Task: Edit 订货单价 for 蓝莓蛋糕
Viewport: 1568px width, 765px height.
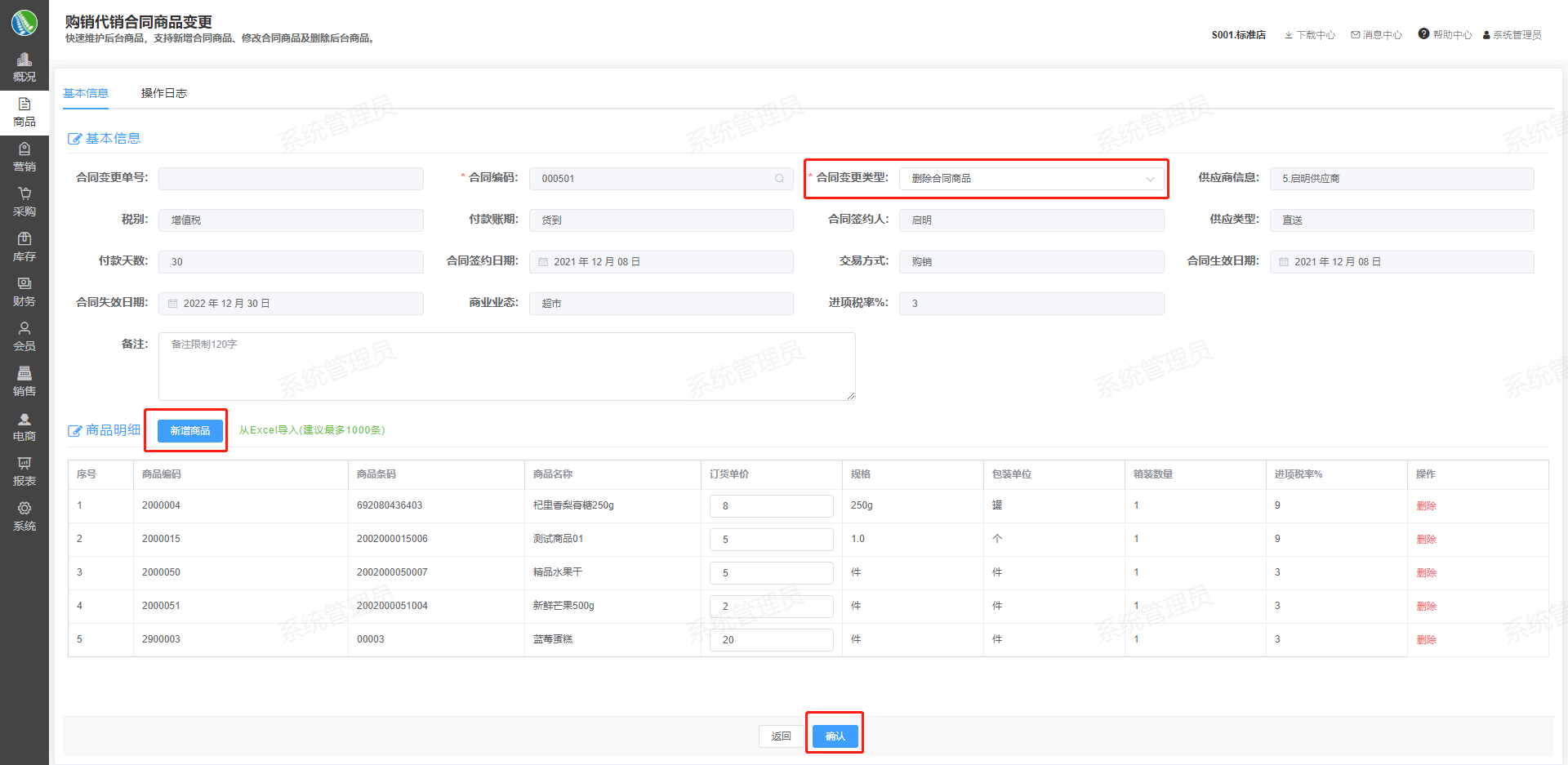Action: (772, 640)
